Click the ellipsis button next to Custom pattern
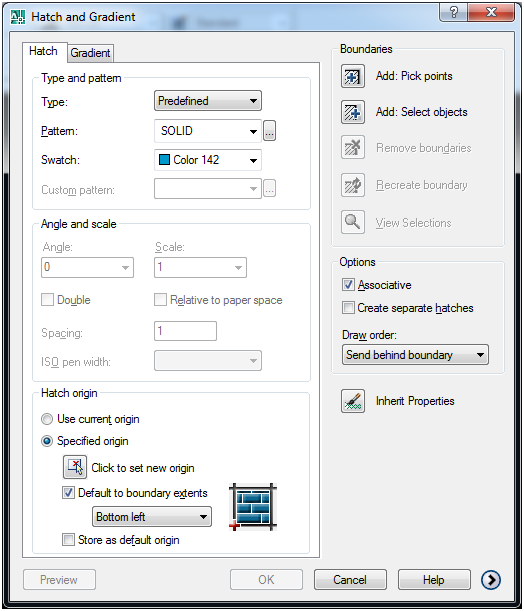 tap(269, 189)
